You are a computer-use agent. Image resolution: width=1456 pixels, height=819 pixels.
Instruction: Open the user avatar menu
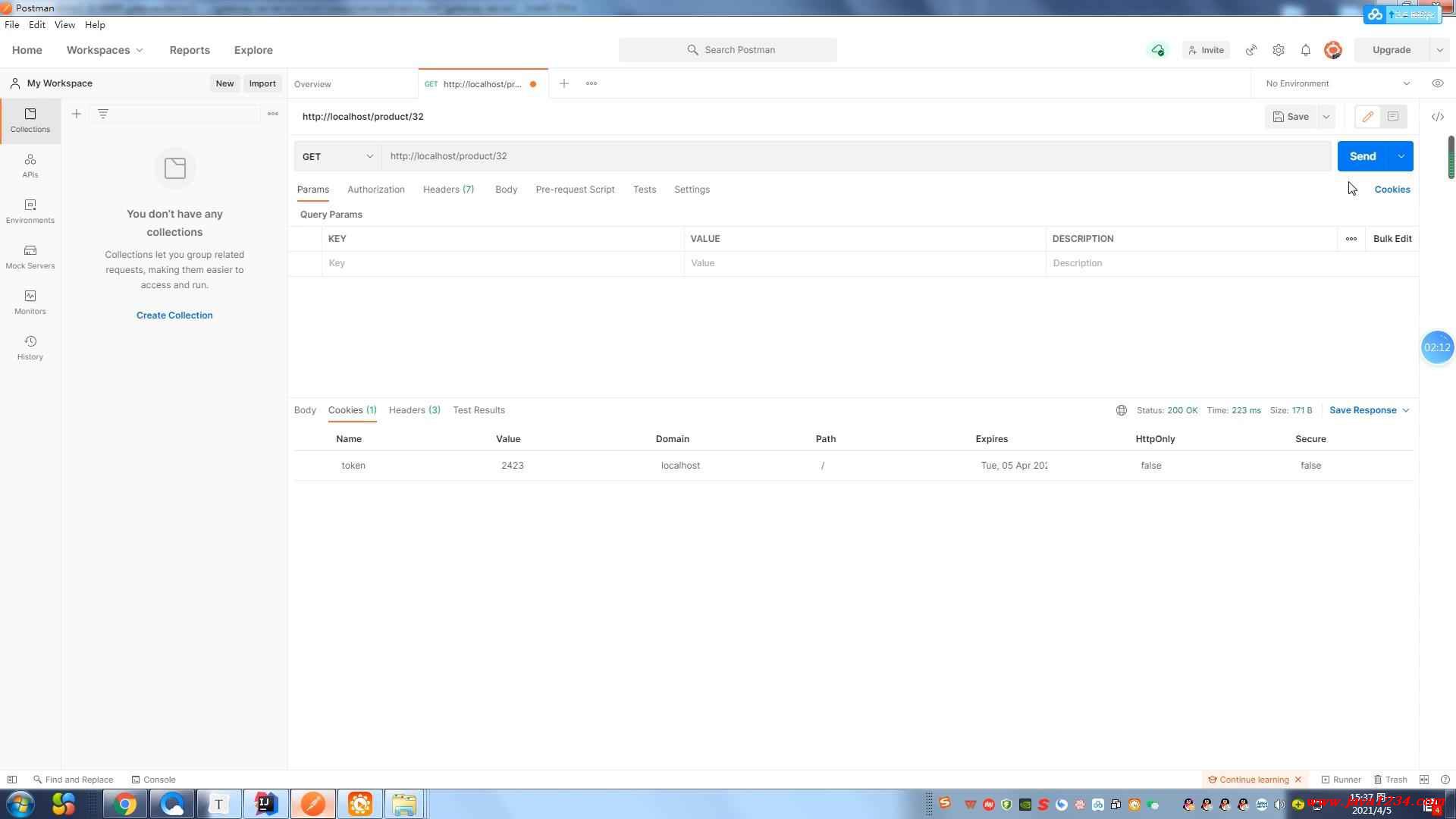tap(1333, 50)
